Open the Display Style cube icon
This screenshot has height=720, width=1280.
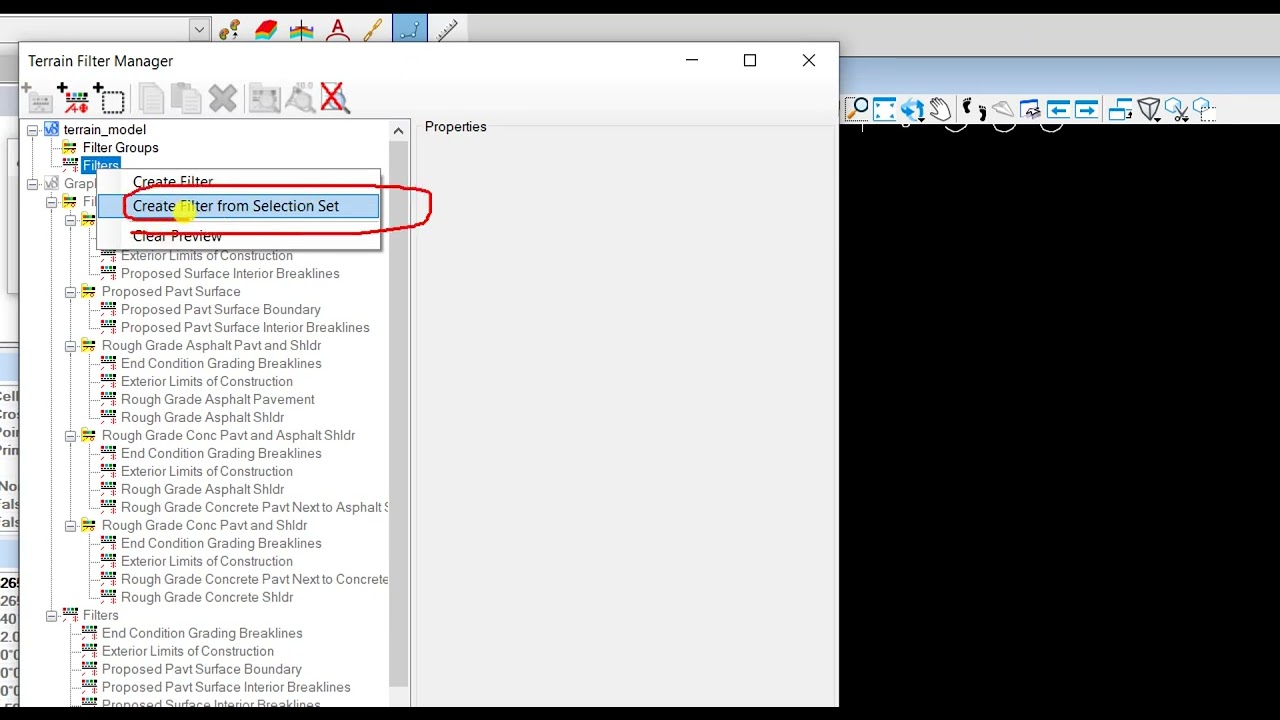click(x=1148, y=108)
